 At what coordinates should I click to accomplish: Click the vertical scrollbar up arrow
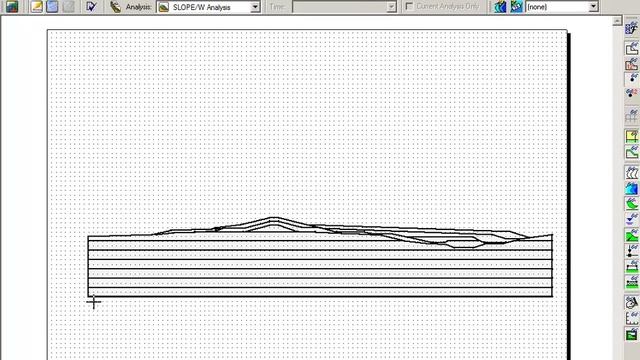point(617,21)
